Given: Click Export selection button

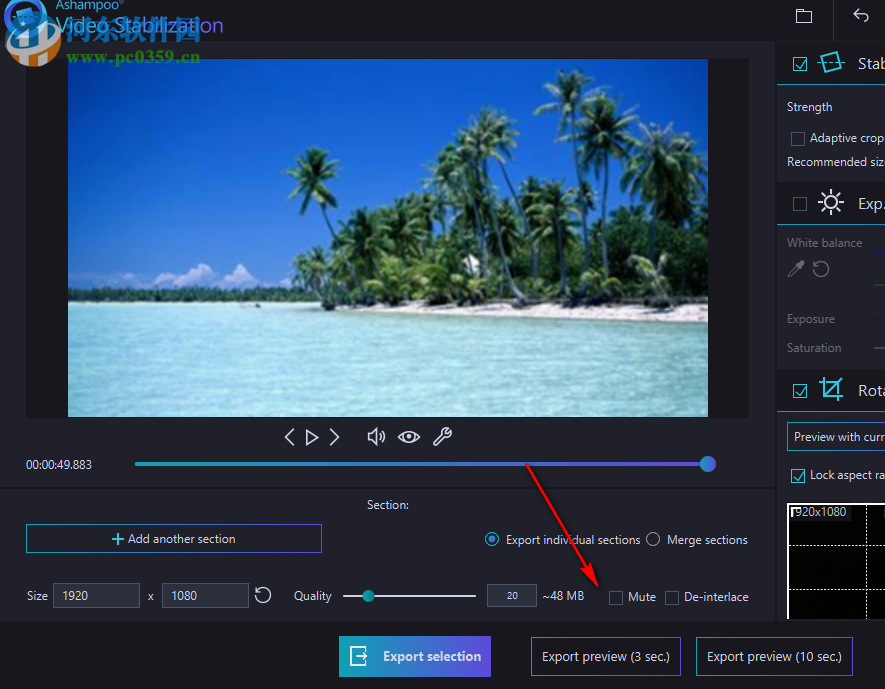Looking at the screenshot, I should point(414,656).
